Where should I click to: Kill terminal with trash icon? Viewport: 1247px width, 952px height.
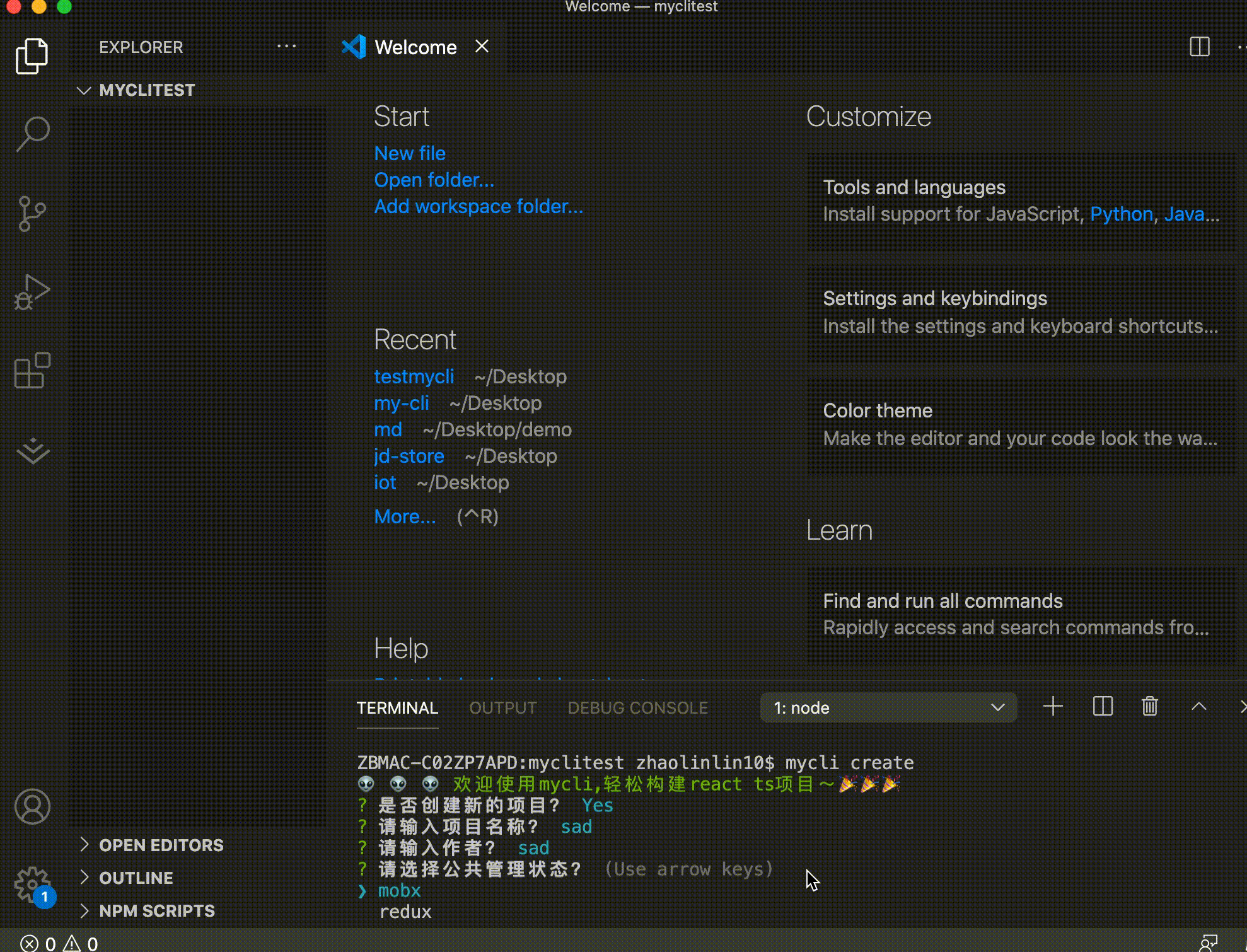point(1150,707)
